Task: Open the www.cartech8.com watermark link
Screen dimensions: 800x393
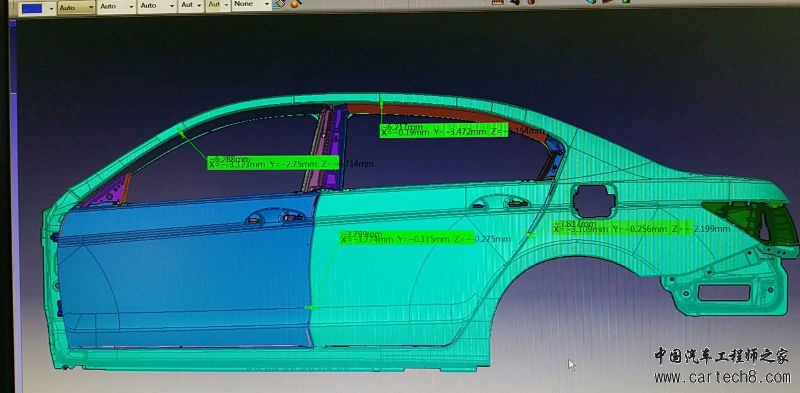Action: (722, 378)
